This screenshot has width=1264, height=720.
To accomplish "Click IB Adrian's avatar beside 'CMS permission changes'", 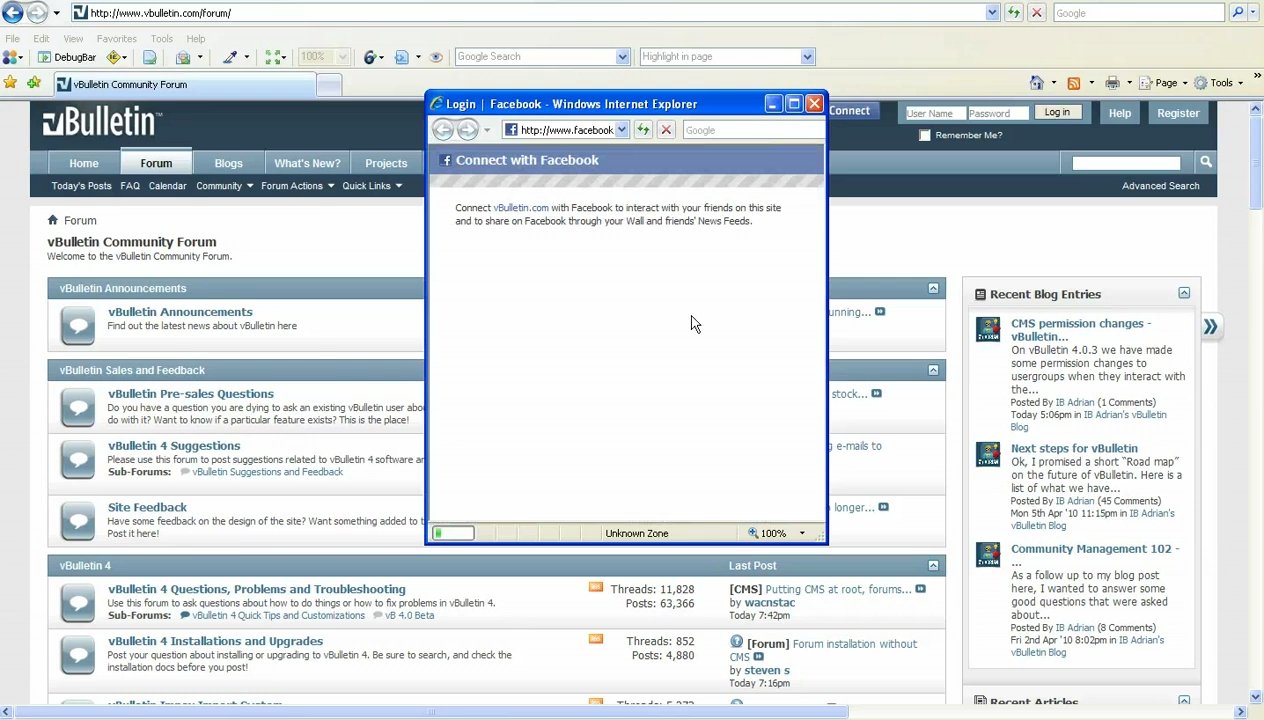I will [x=988, y=329].
